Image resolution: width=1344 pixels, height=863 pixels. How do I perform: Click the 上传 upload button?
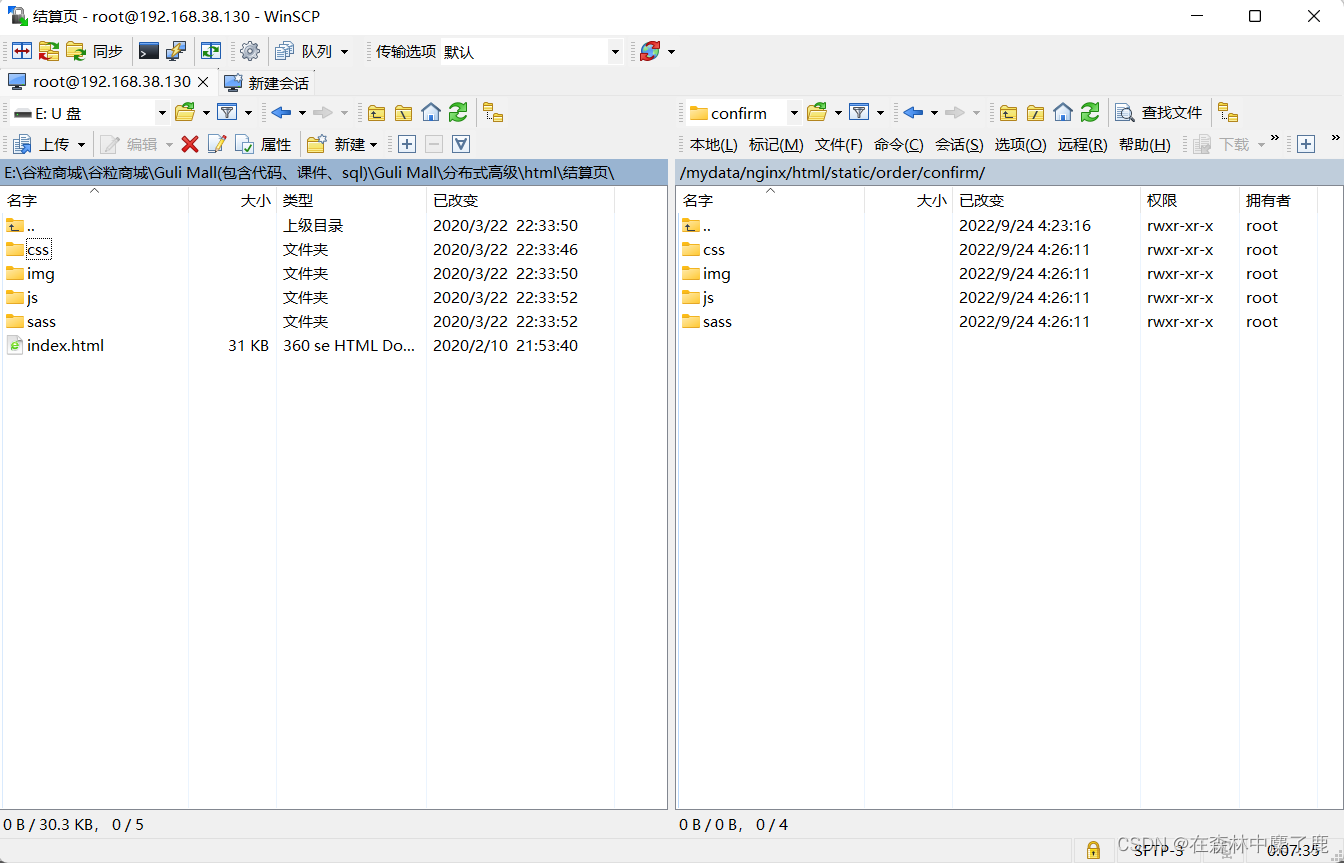tap(41, 144)
